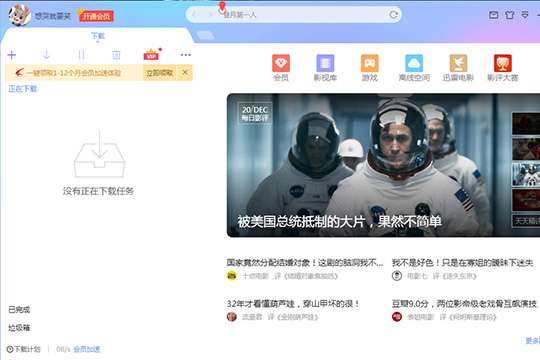
Task: Click 立即领取 in the promo banner
Action: (x=159, y=73)
